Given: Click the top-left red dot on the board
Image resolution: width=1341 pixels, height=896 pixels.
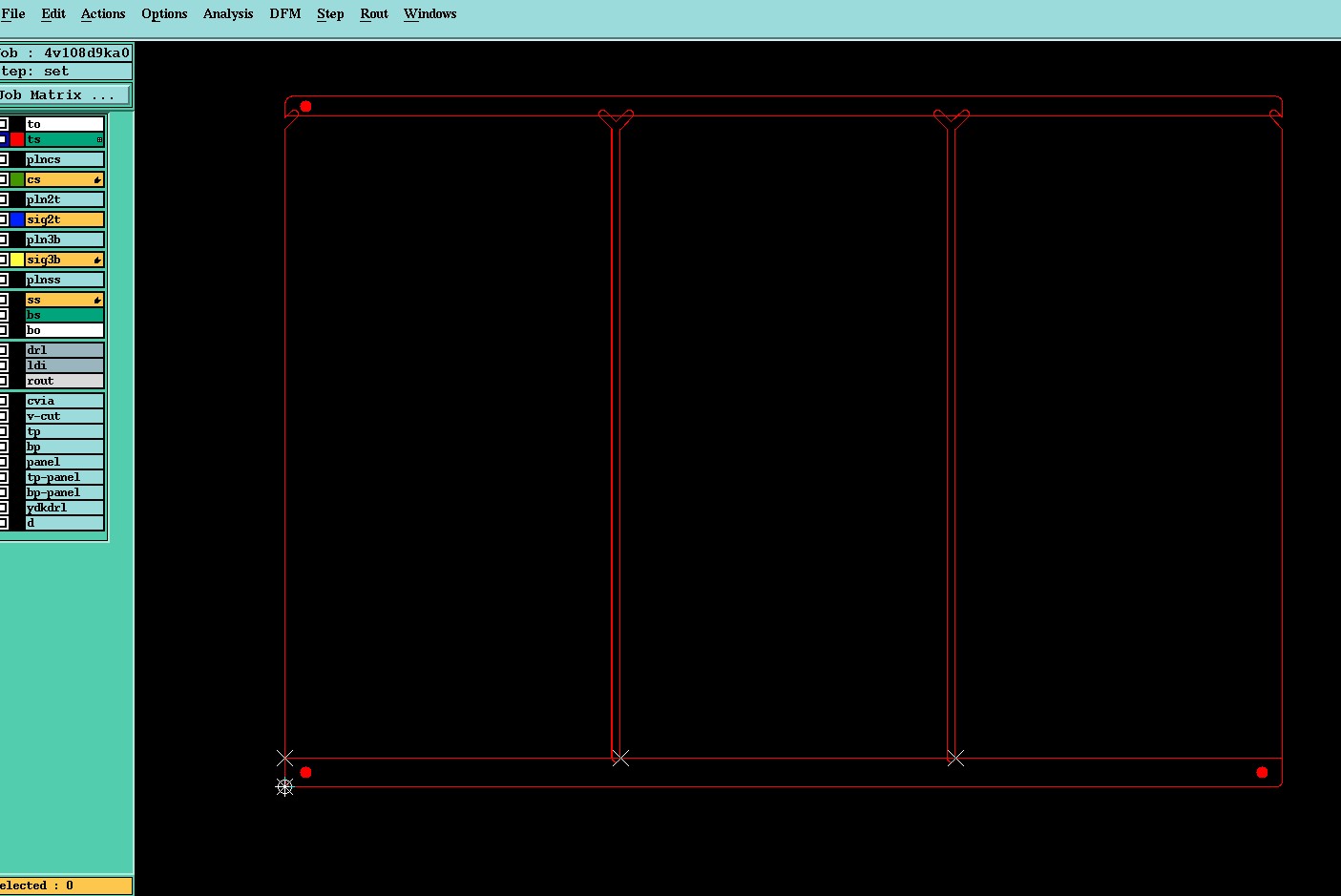Looking at the screenshot, I should pos(305,106).
